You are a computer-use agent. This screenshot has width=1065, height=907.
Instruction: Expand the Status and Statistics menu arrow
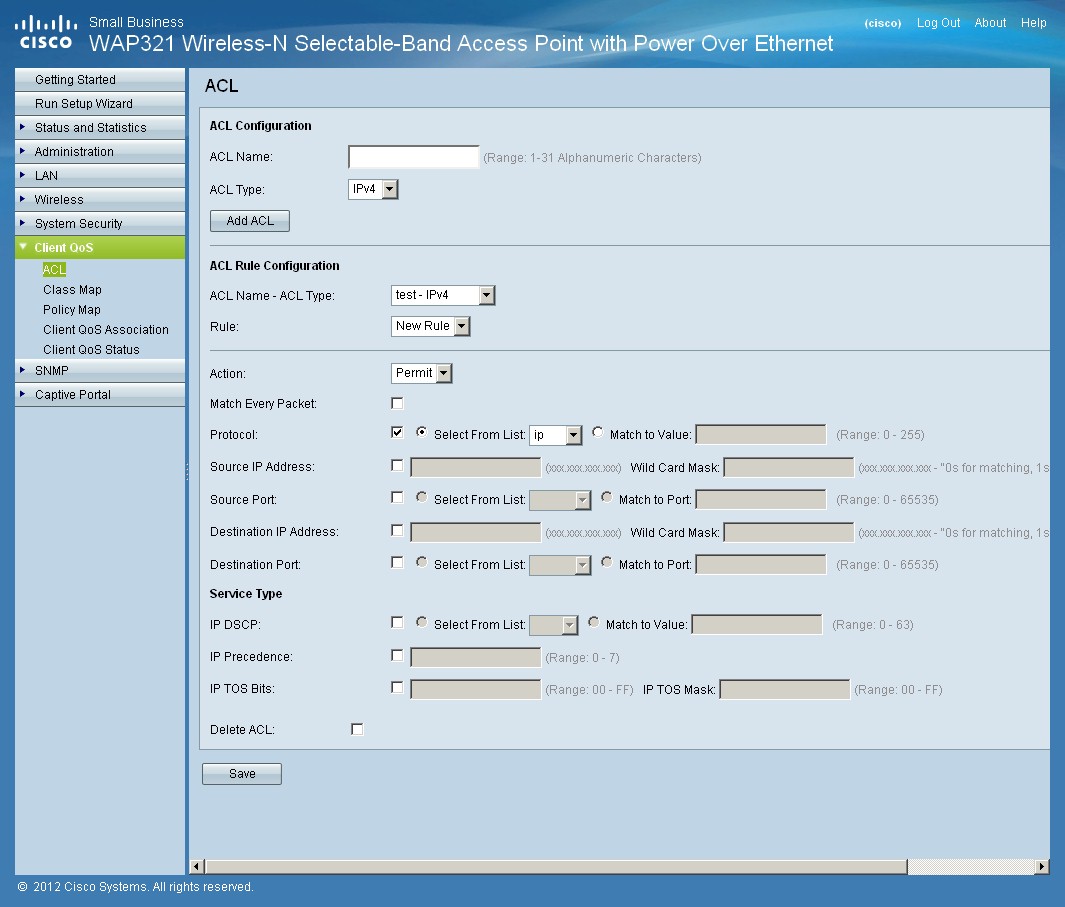point(22,127)
